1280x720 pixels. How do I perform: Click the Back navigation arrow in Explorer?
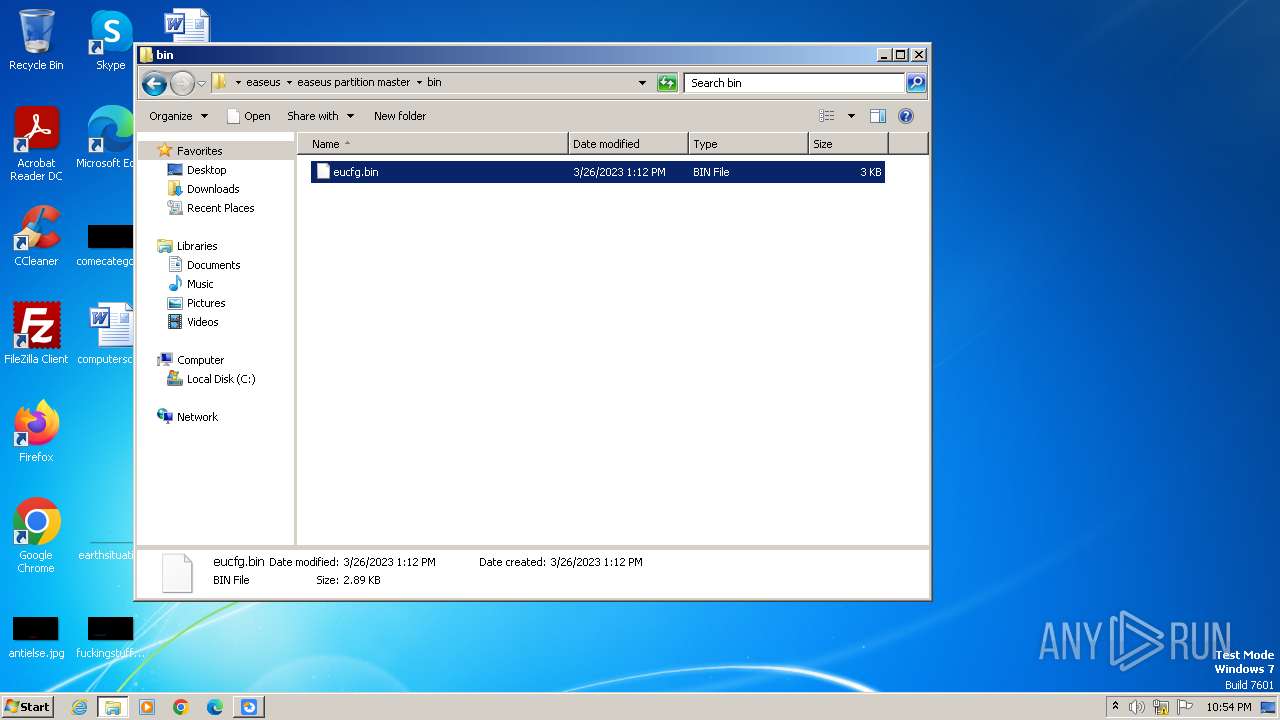click(154, 84)
